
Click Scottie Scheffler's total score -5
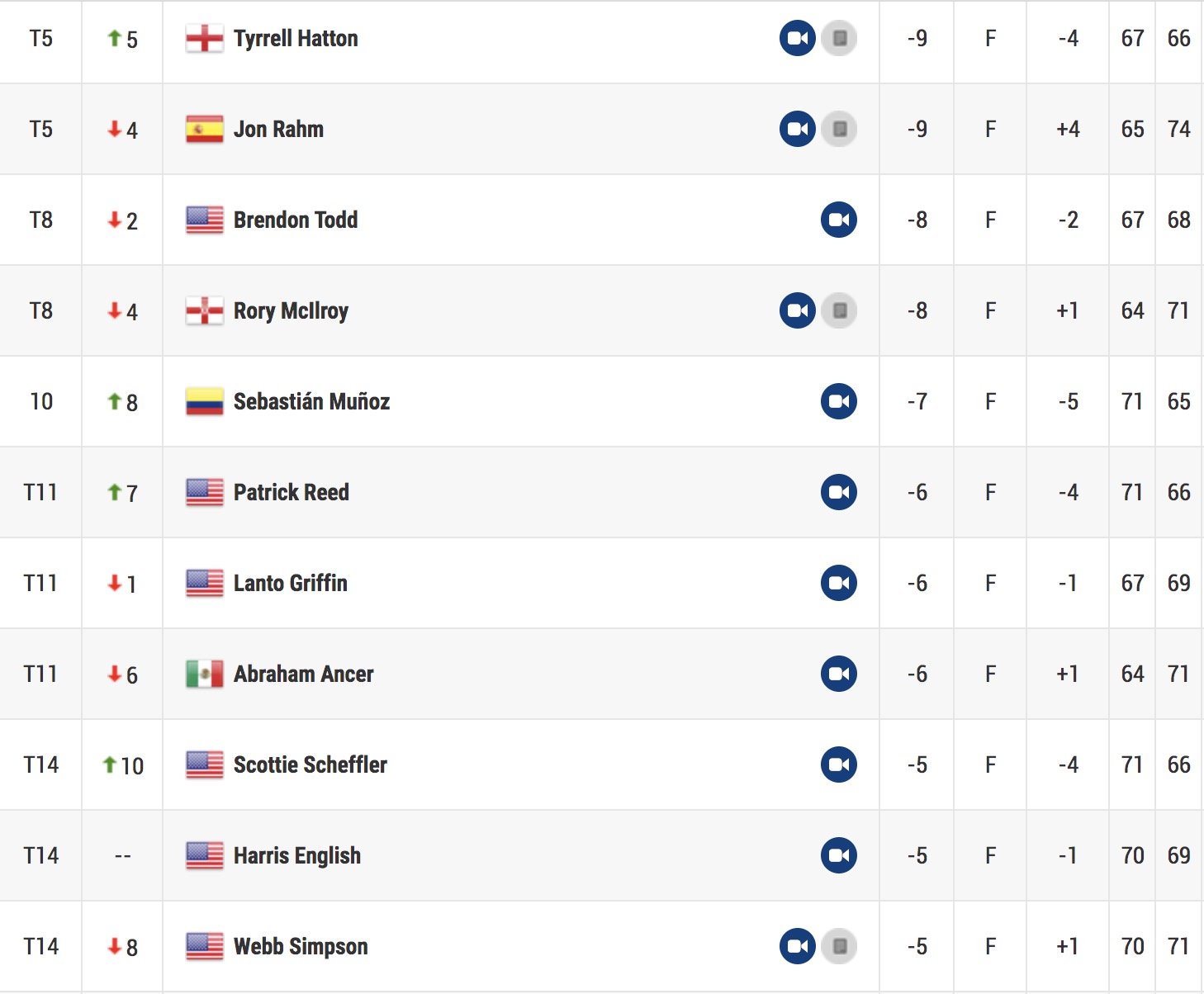pyautogui.click(x=917, y=764)
